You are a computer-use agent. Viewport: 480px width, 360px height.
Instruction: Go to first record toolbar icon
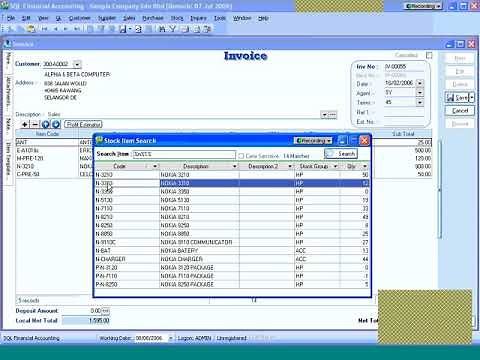click(44, 29)
